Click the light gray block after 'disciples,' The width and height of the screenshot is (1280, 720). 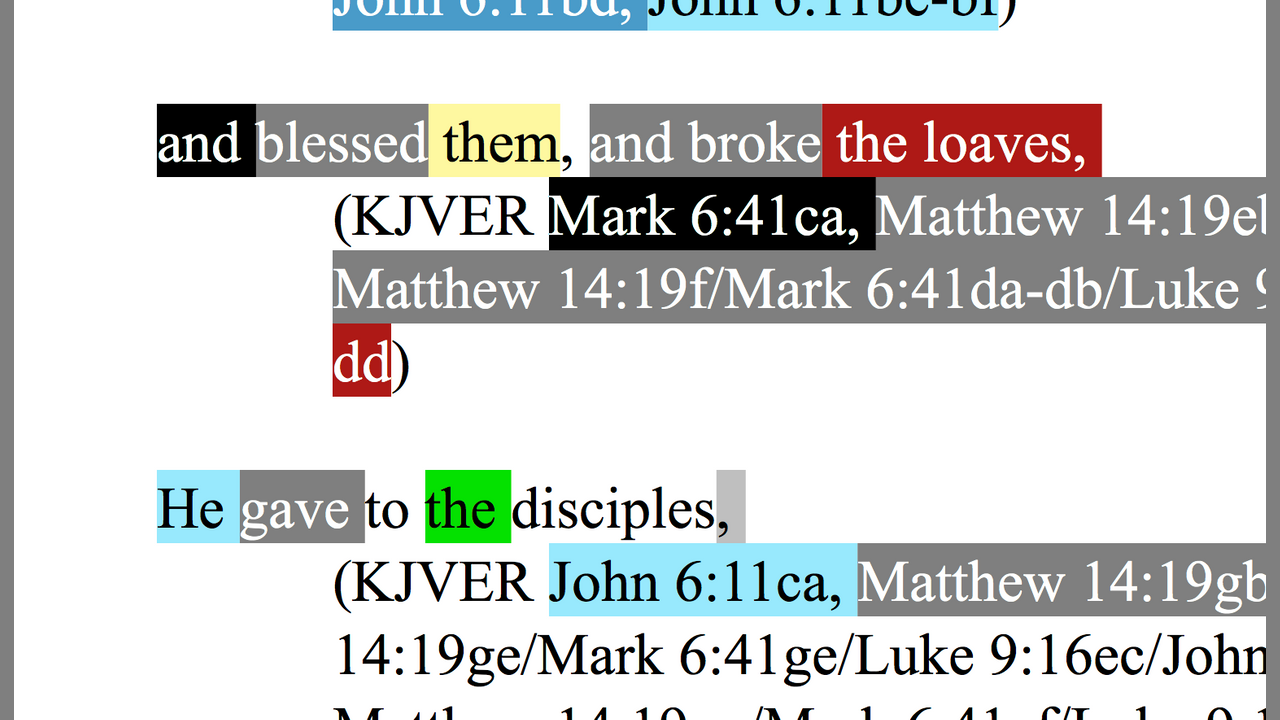[x=731, y=507]
